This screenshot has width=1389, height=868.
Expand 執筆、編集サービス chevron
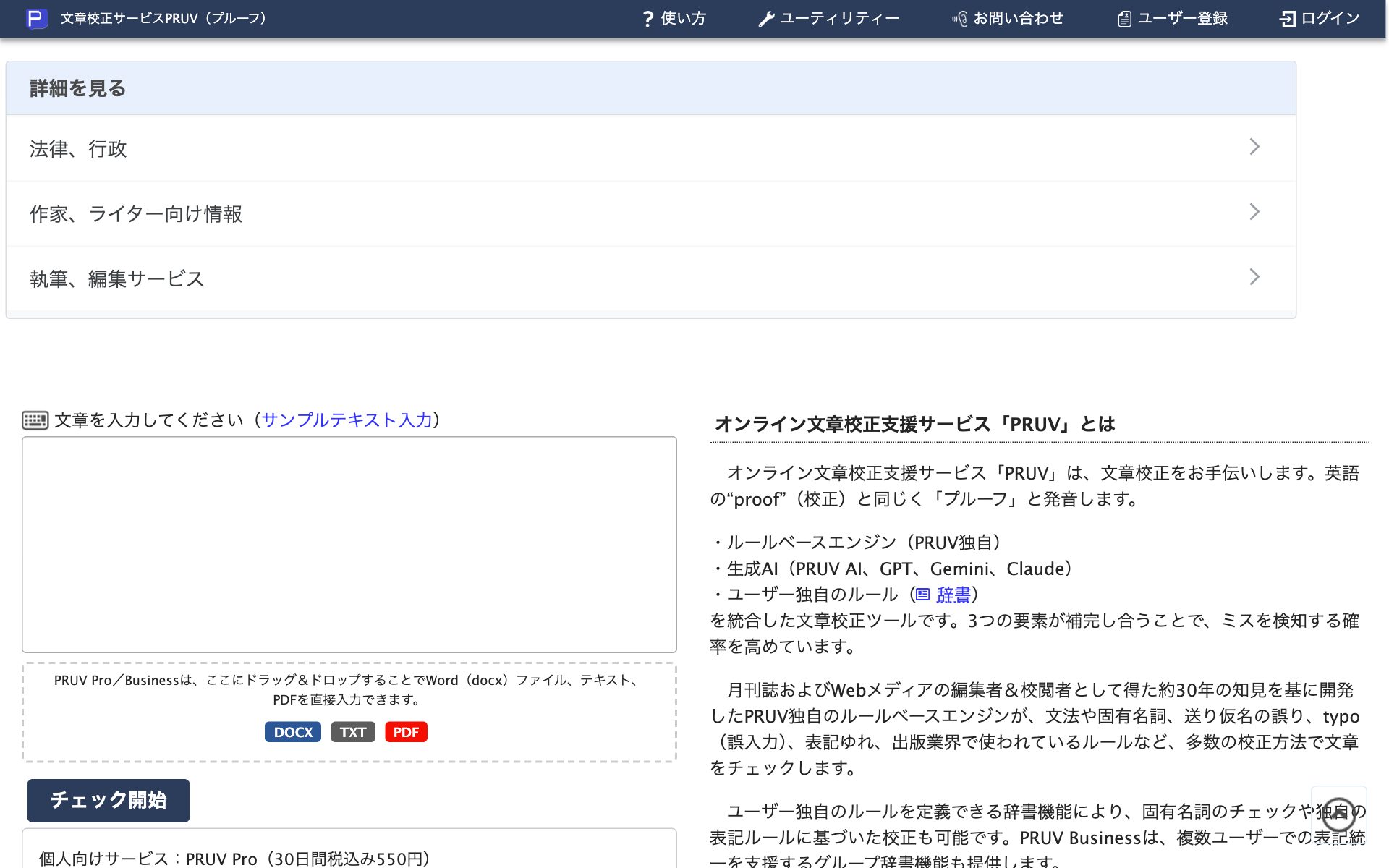pos(1254,277)
